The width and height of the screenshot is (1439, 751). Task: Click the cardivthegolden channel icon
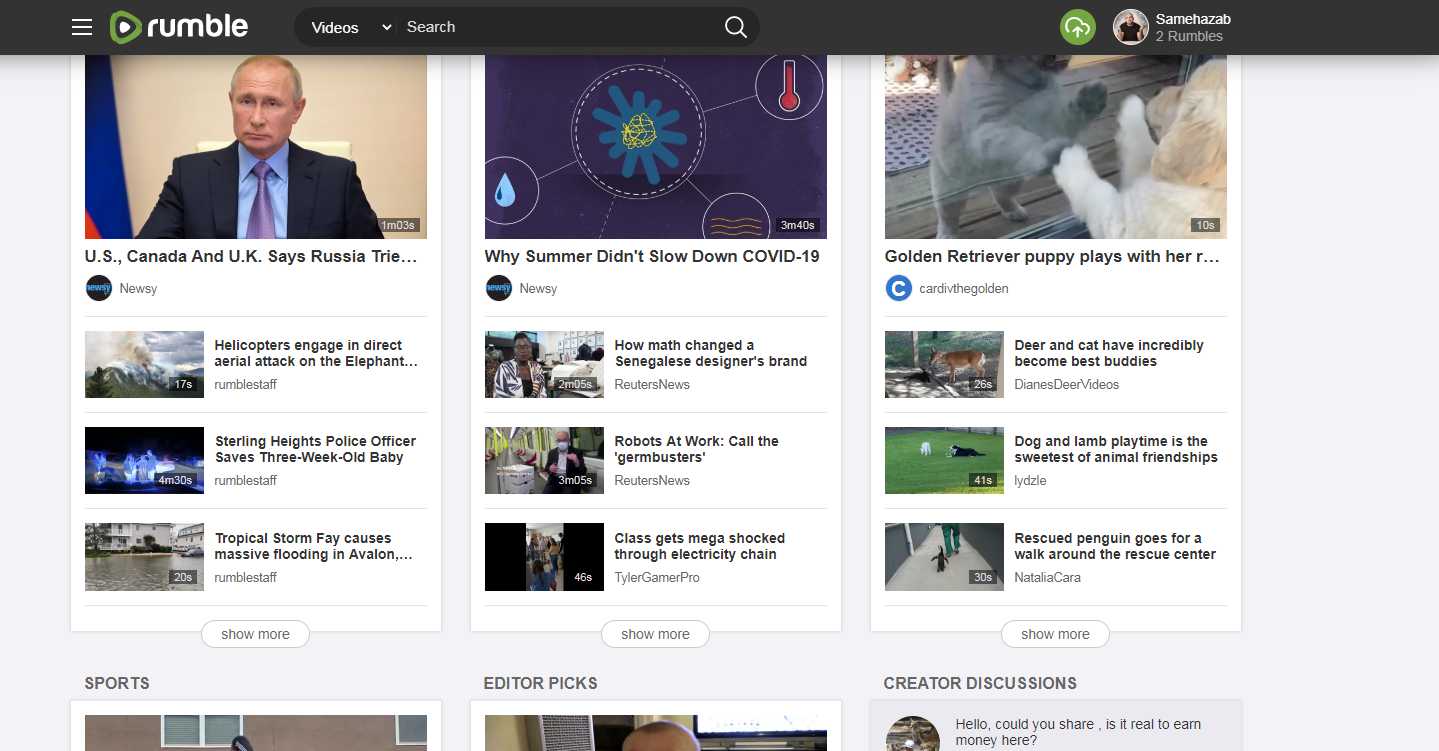click(x=898, y=288)
